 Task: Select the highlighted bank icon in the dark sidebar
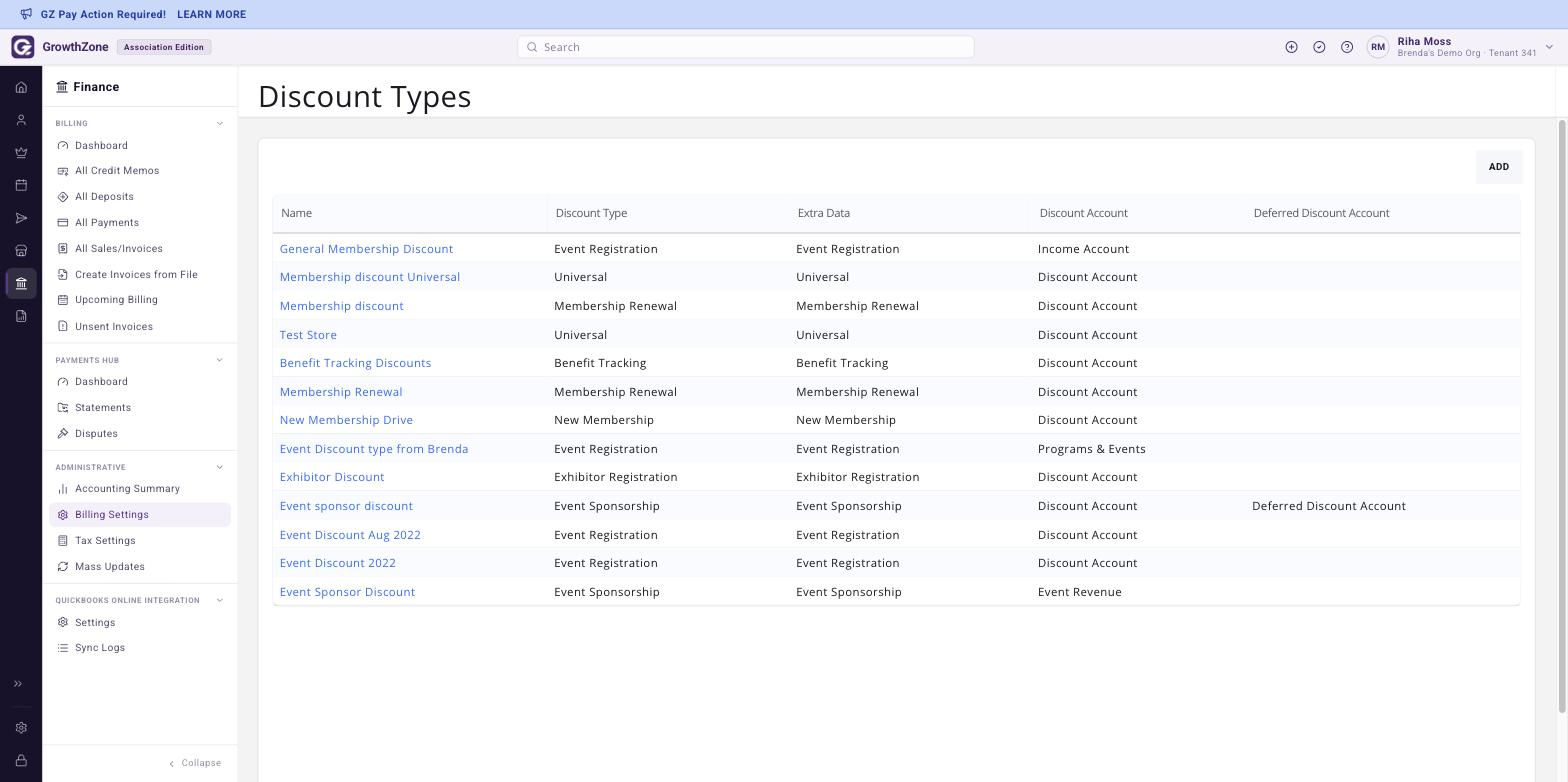click(x=21, y=283)
